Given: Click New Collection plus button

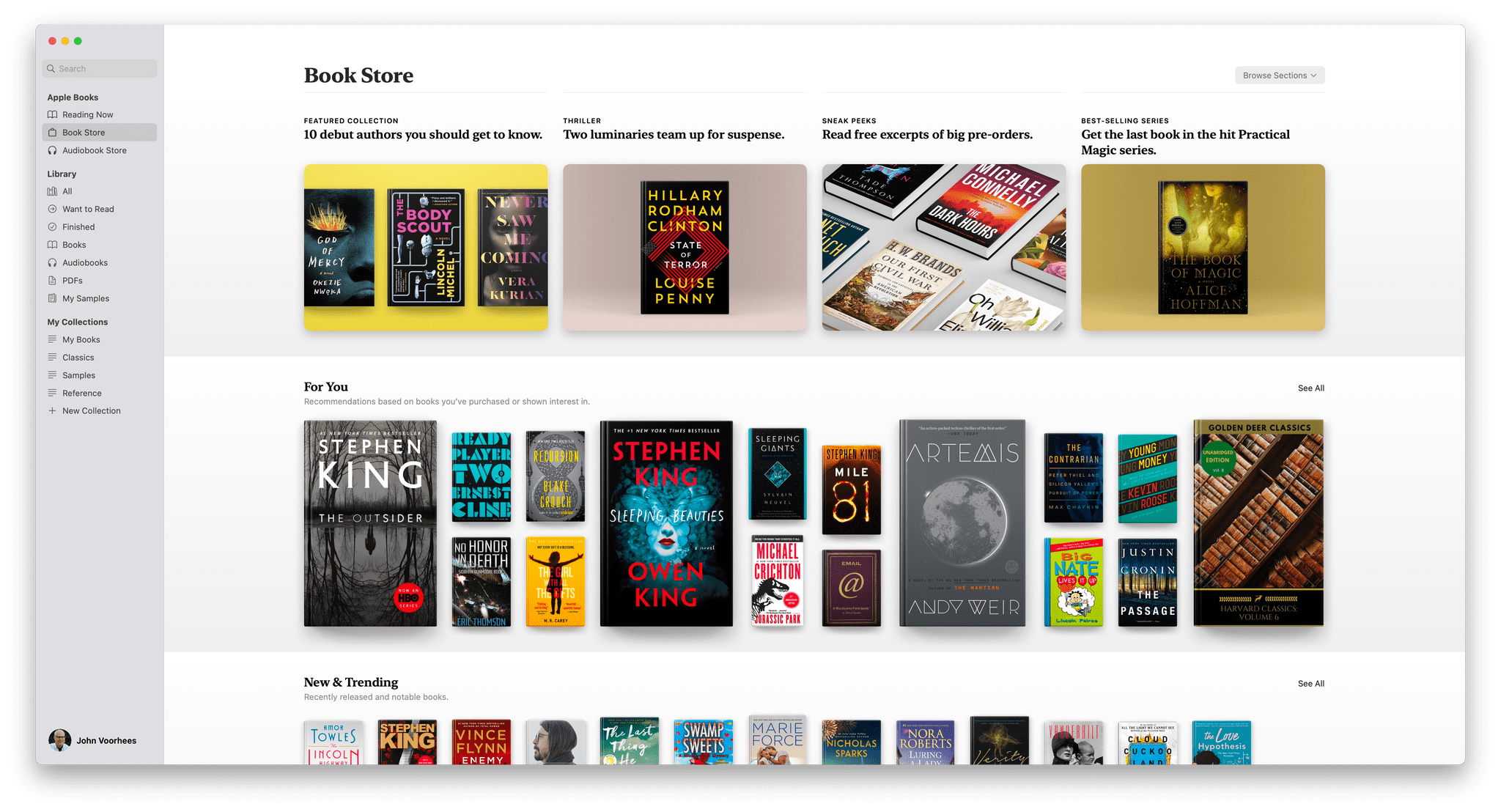Looking at the screenshot, I should (52, 410).
